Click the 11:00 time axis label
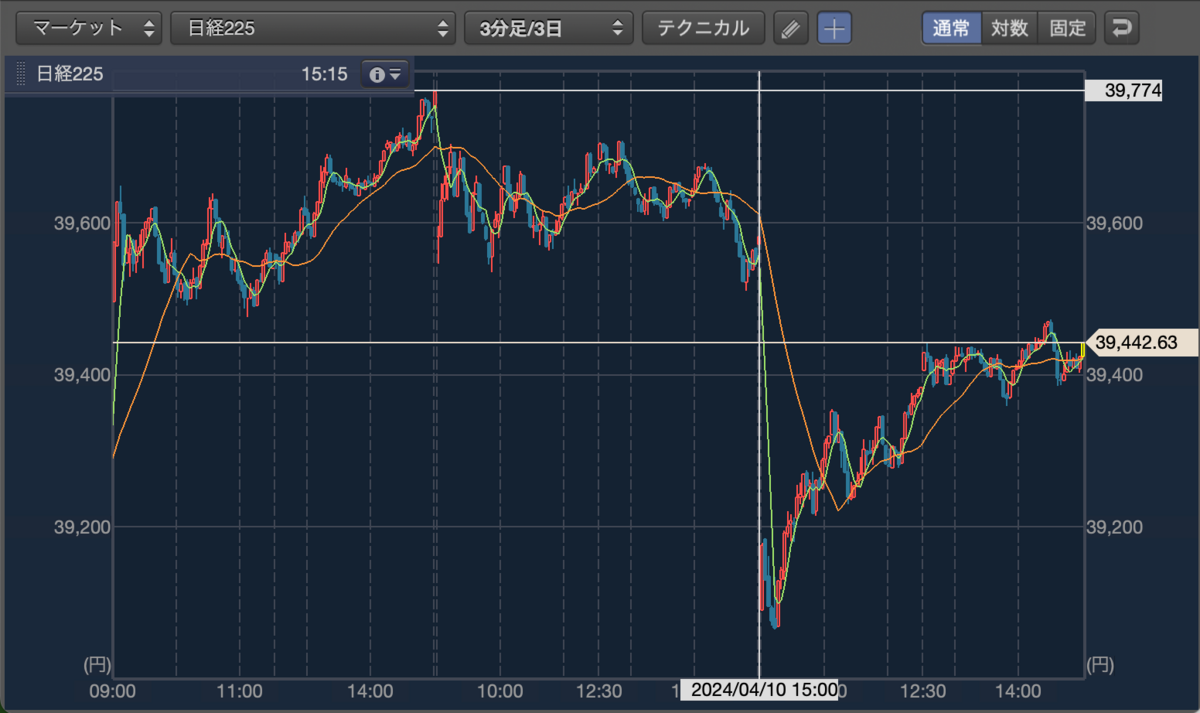 coord(239,691)
